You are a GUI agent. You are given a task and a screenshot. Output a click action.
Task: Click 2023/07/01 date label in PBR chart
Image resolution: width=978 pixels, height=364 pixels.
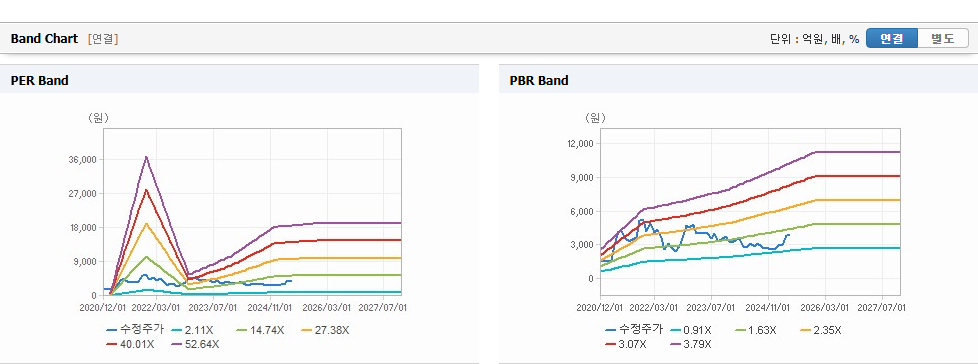[710, 307]
